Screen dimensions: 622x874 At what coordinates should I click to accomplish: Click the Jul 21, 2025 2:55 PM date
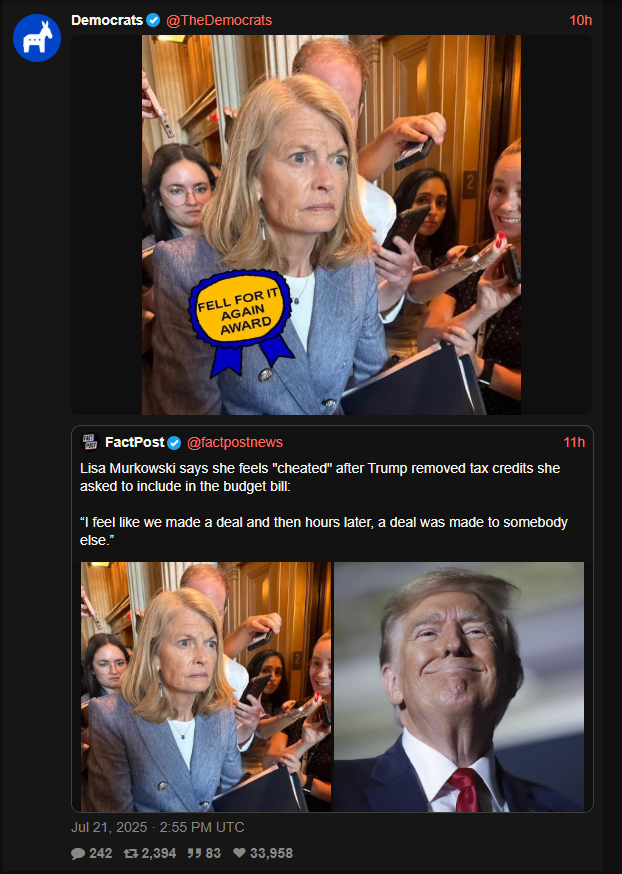pyautogui.click(x=158, y=827)
